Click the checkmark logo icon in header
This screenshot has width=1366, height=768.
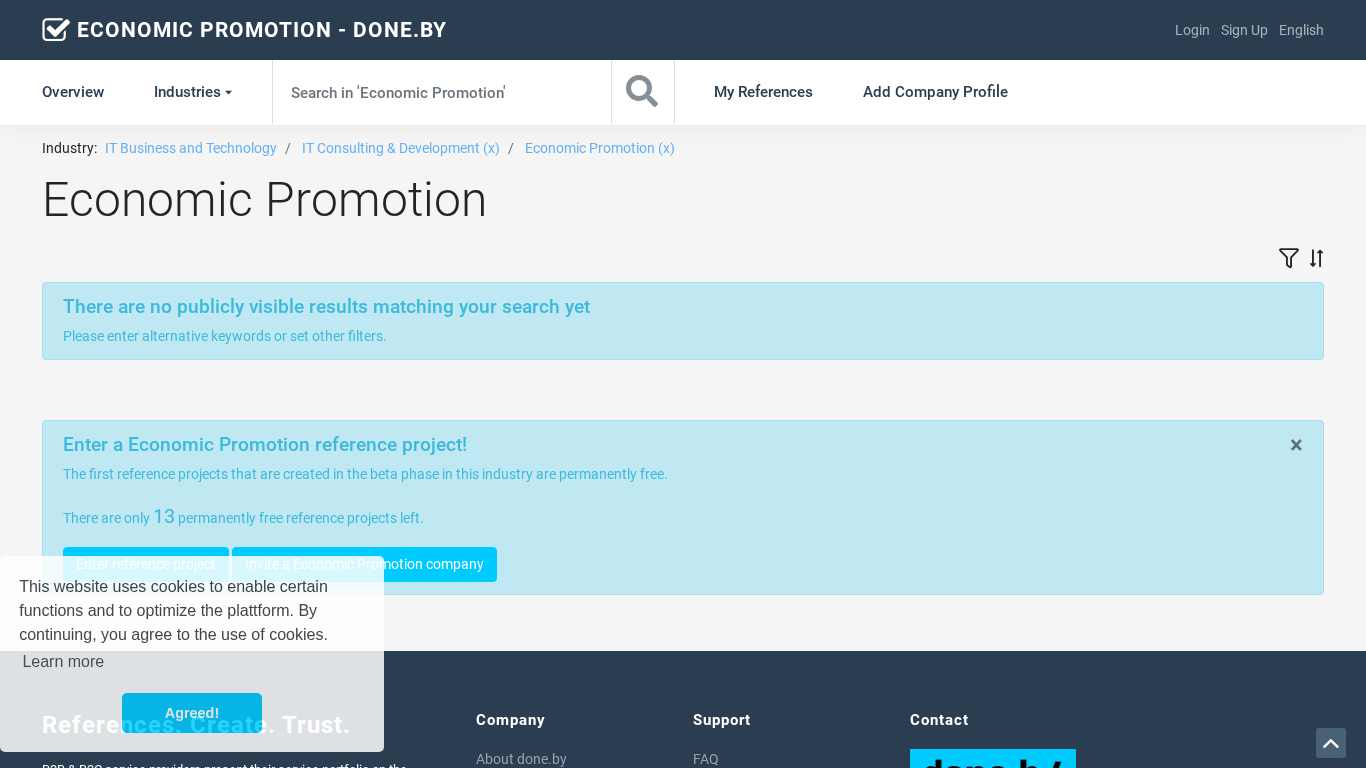click(56, 30)
